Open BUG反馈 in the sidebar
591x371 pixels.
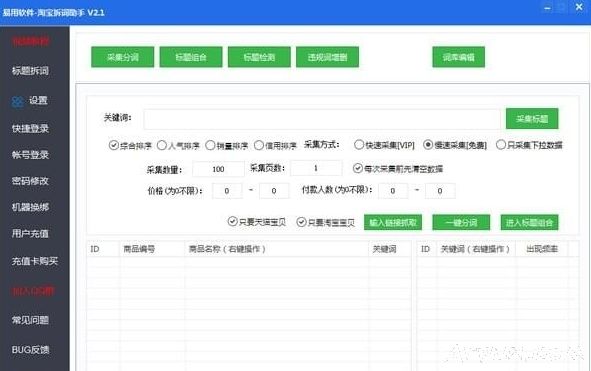tap(30, 350)
